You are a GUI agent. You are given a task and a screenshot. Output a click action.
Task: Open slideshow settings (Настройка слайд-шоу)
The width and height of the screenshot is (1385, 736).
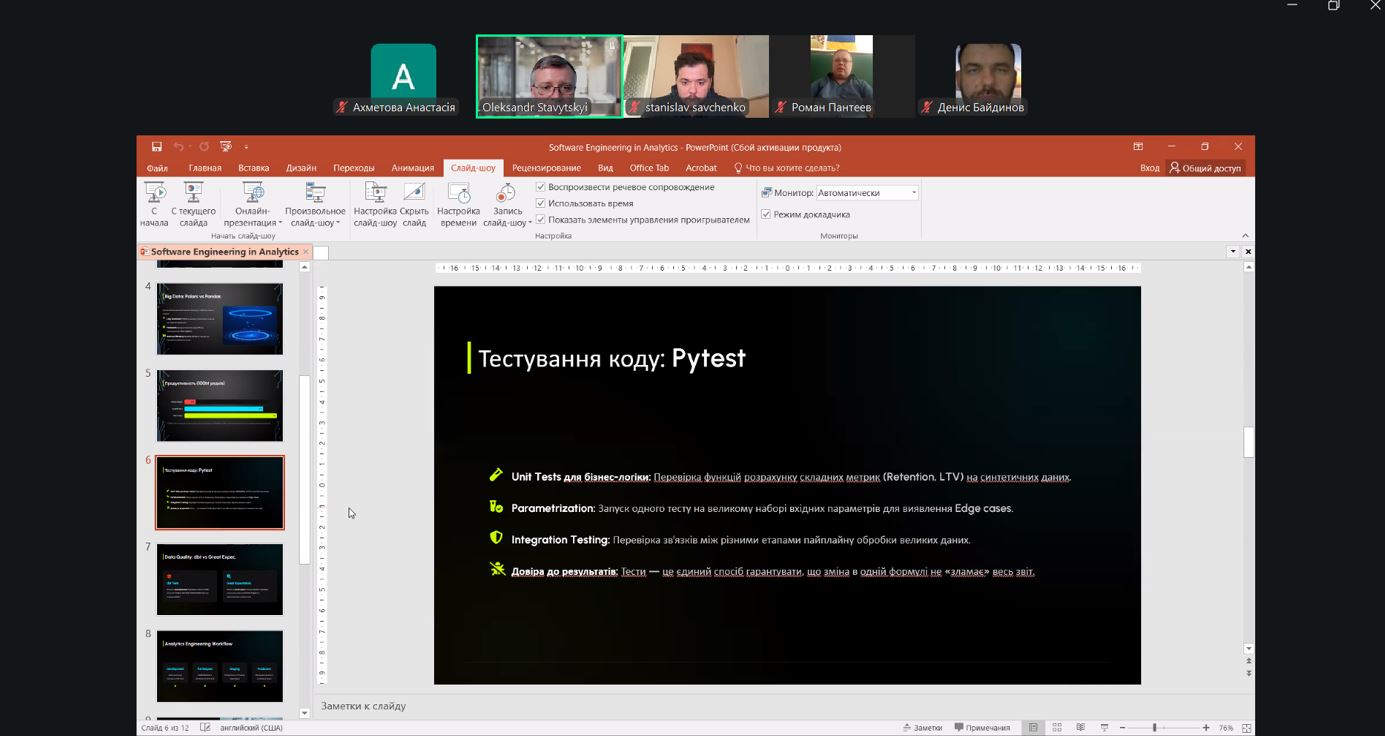click(x=375, y=204)
